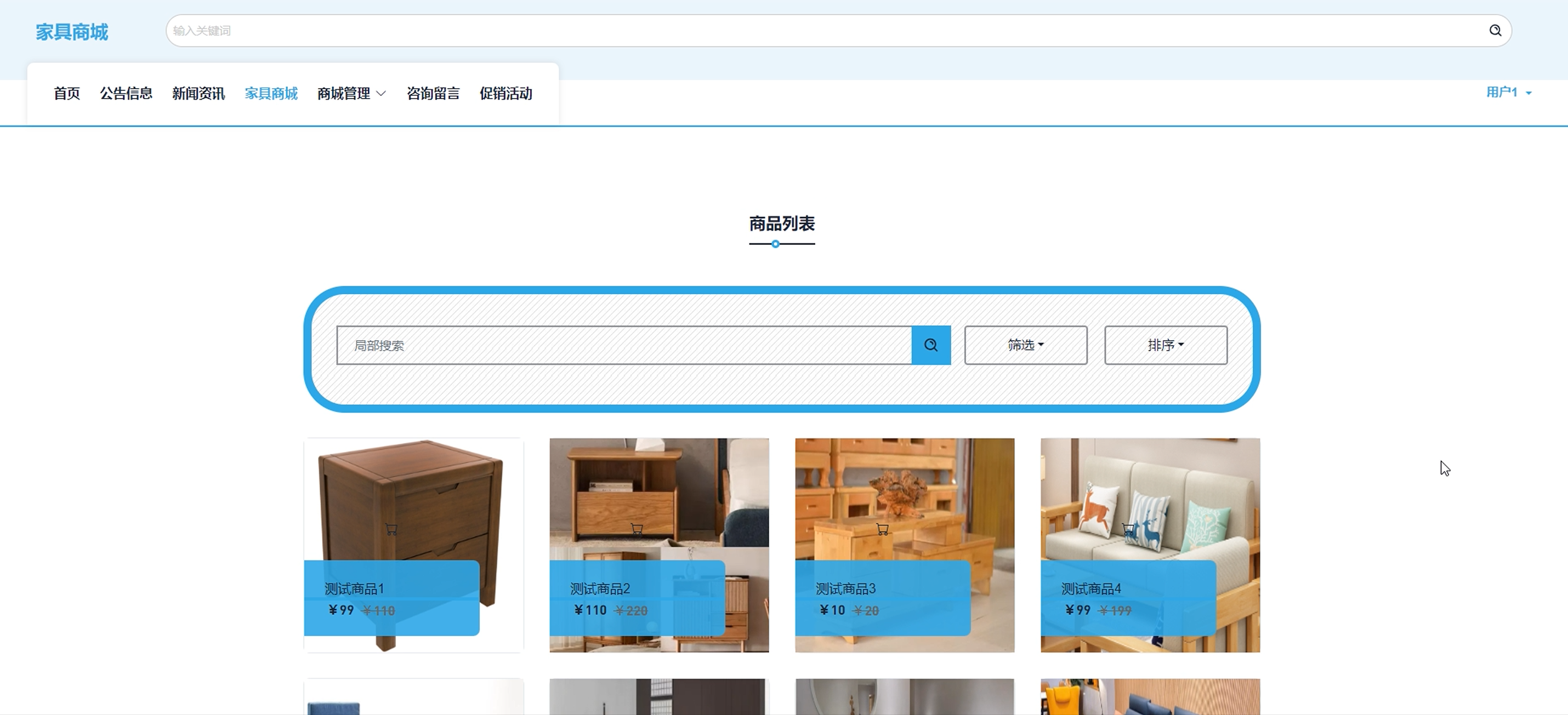Click into the 局部搜索 input box
The image size is (1568, 715).
pyautogui.click(x=624, y=345)
